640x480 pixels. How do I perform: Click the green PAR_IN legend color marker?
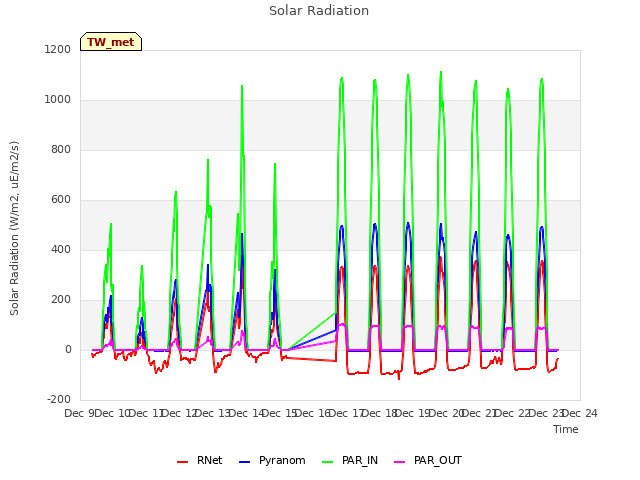pyautogui.click(x=328, y=462)
